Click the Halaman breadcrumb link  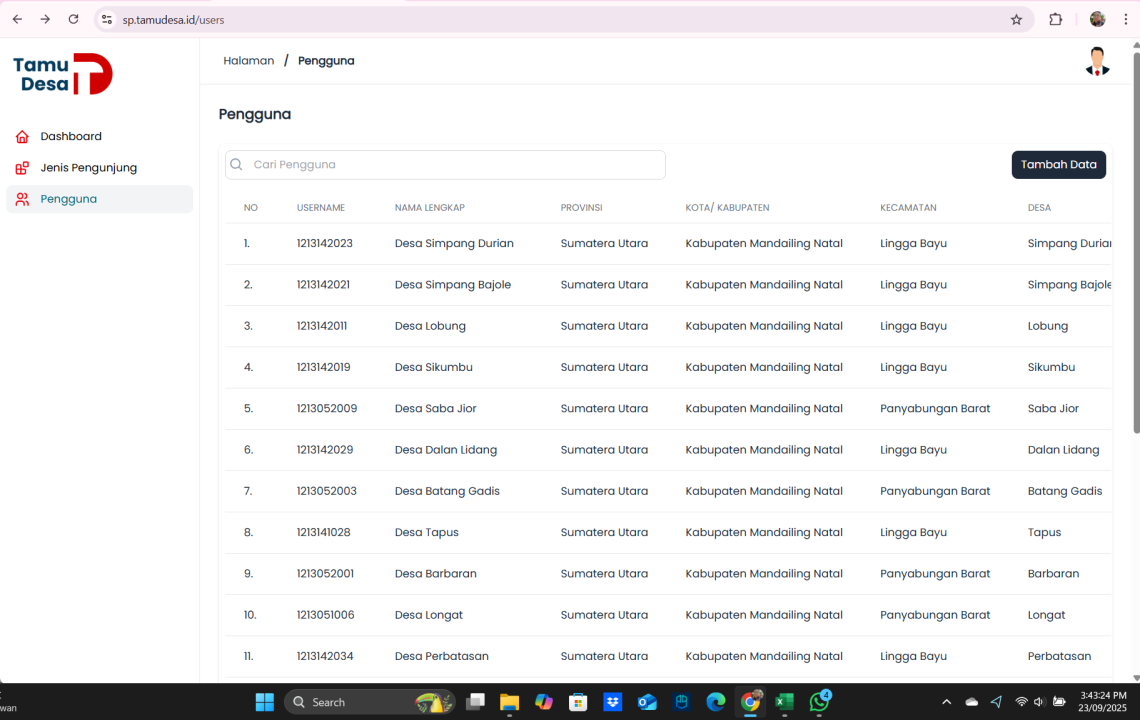(x=248, y=61)
